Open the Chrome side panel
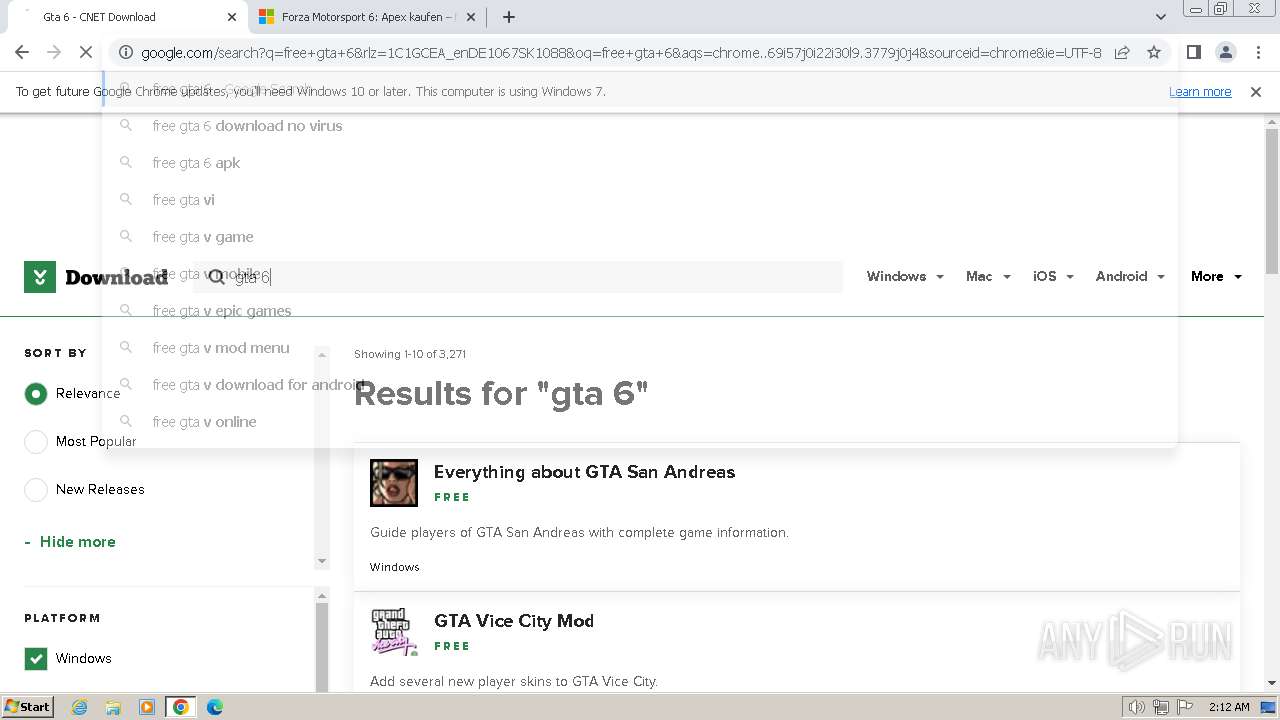 [1193, 52]
